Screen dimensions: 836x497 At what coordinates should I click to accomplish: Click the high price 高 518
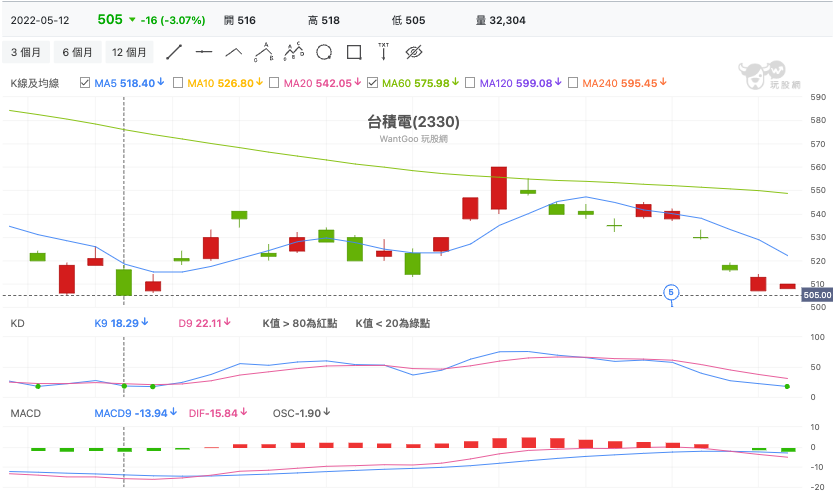coord(324,20)
